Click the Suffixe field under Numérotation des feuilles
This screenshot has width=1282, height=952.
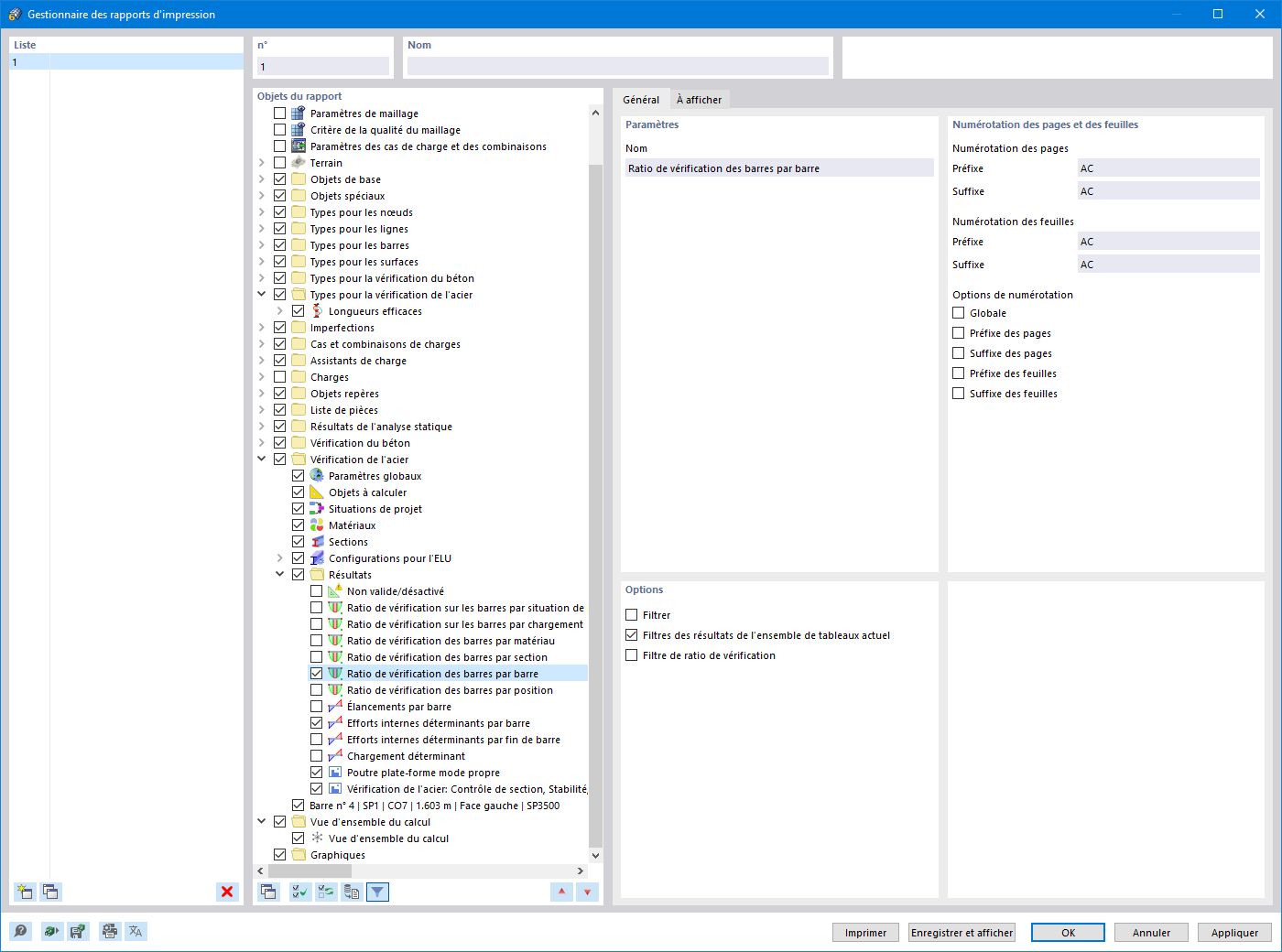[x=1168, y=265]
